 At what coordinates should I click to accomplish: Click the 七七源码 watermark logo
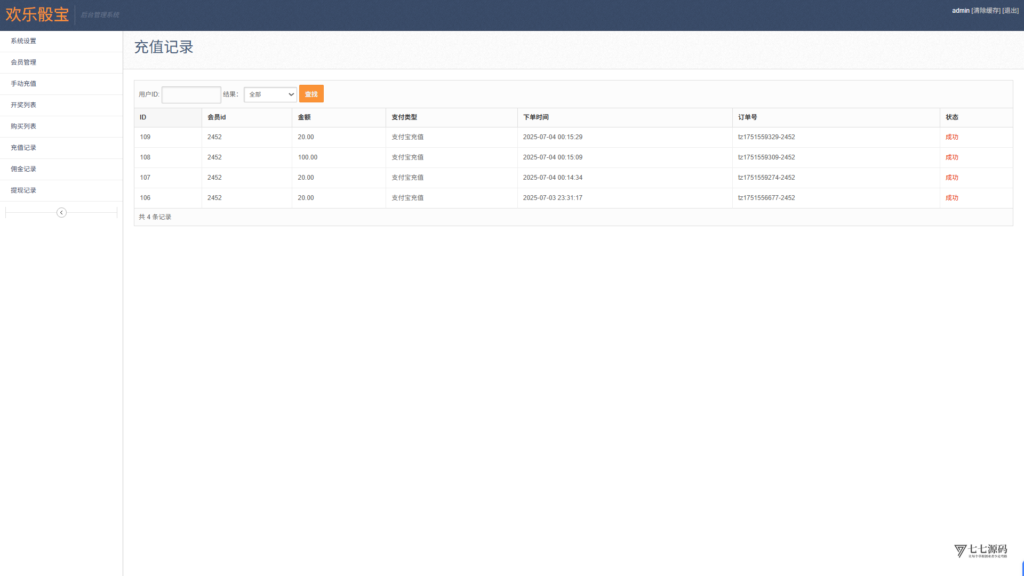(980, 551)
